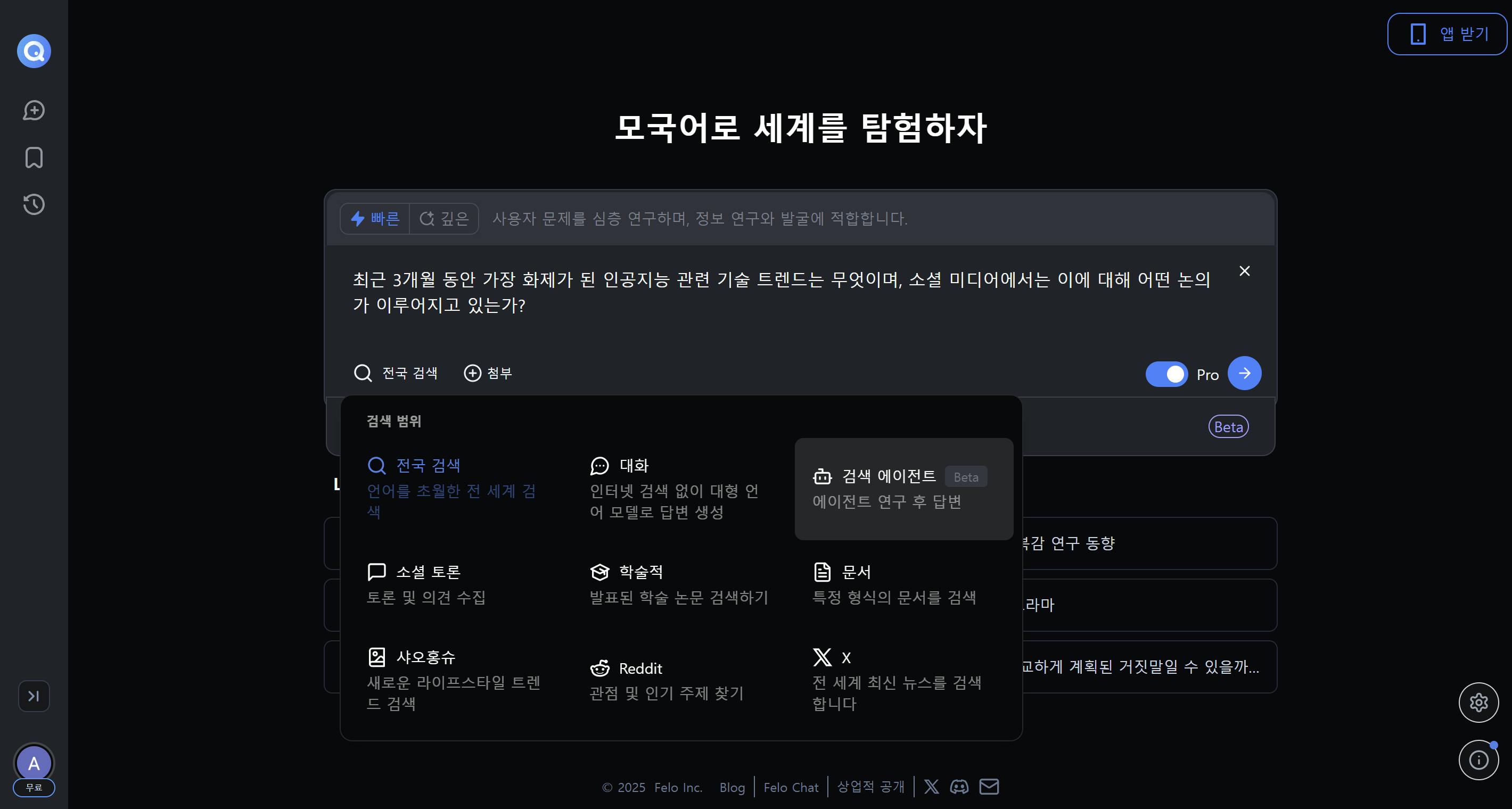
Task: Collapse the 전국 검색 scope dropdown
Action: tap(396, 373)
